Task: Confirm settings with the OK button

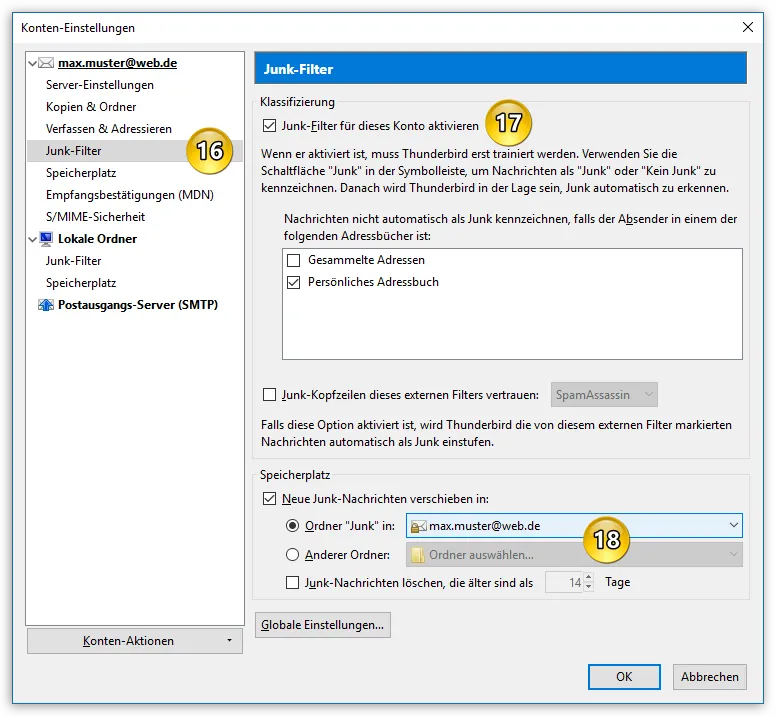Action: [x=624, y=677]
